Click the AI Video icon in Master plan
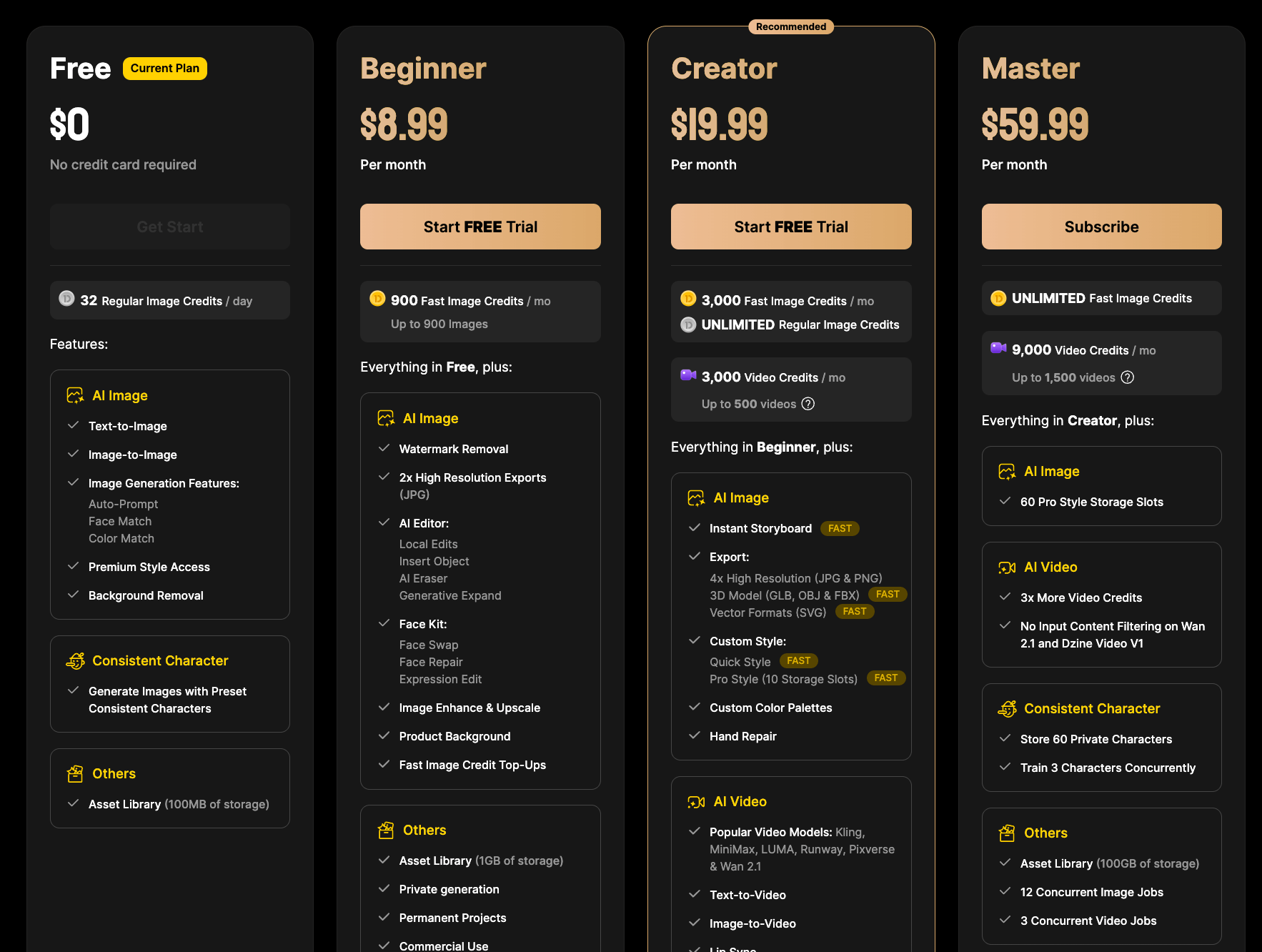 (x=1006, y=567)
